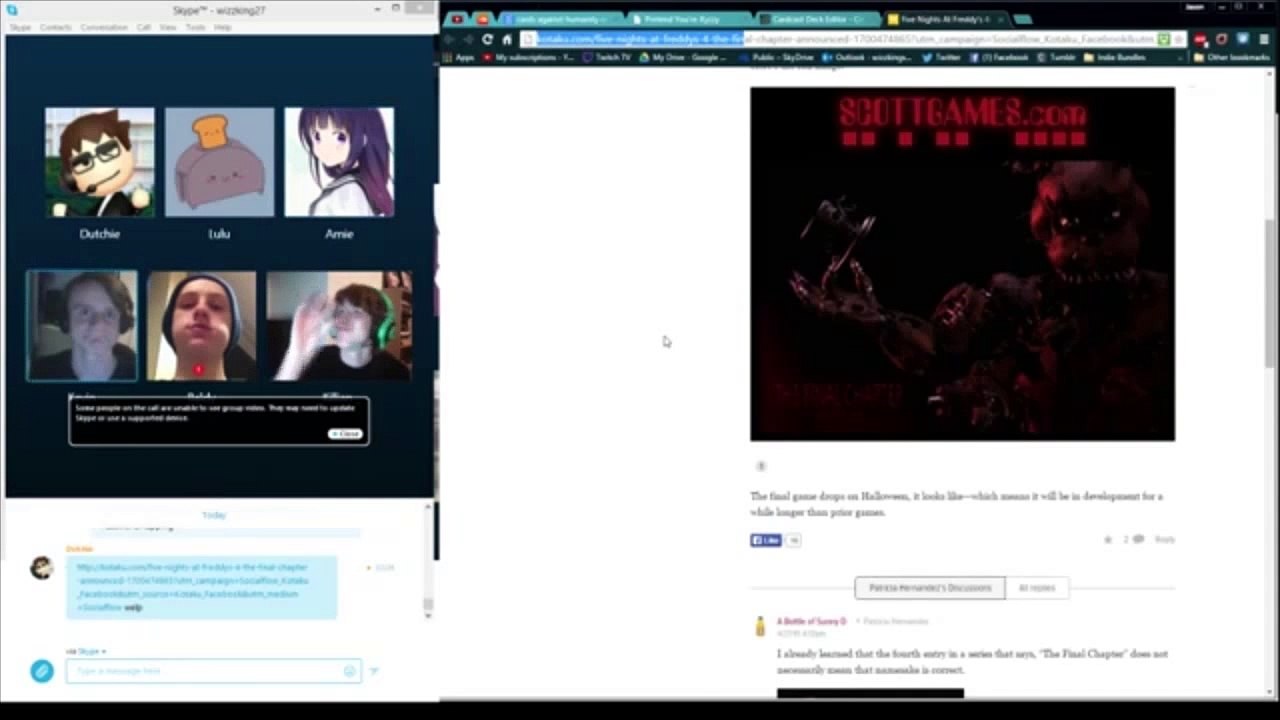The image size is (1280, 720).
Task: Select the All replies tab
Action: click(x=1036, y=588)
